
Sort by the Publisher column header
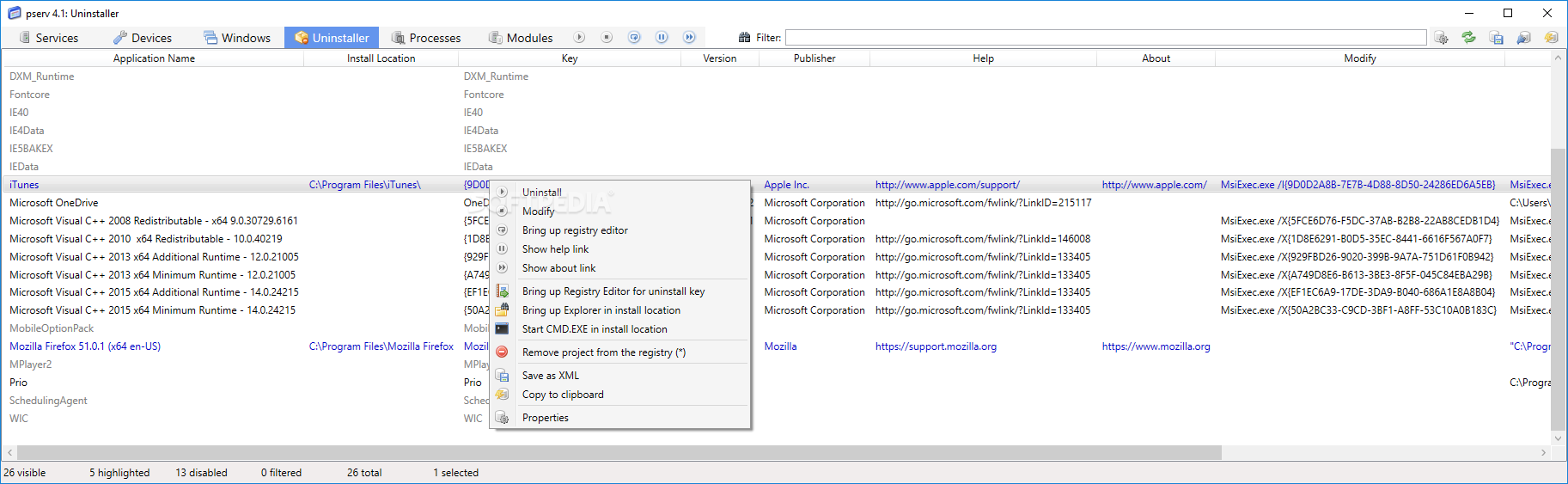815,58
